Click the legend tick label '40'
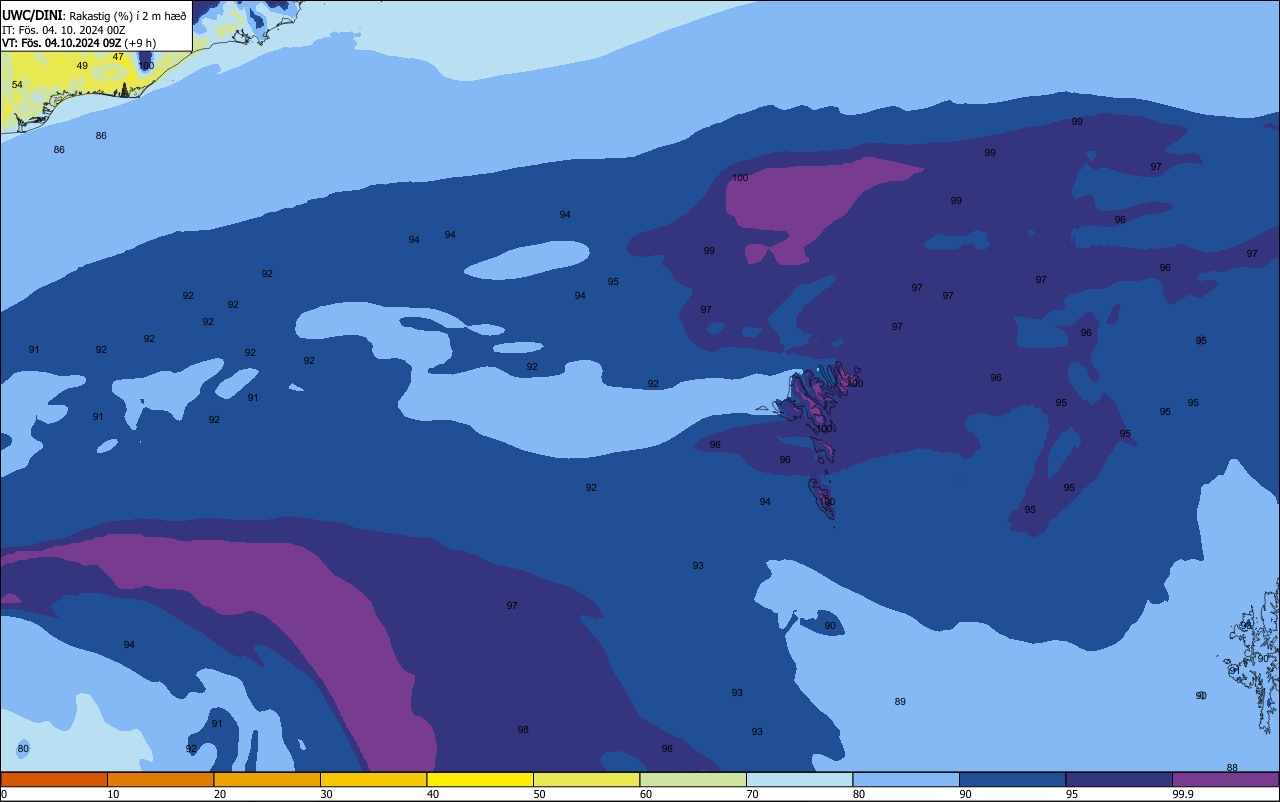This screenshot has height=802, width=1280. coord(433,794)
